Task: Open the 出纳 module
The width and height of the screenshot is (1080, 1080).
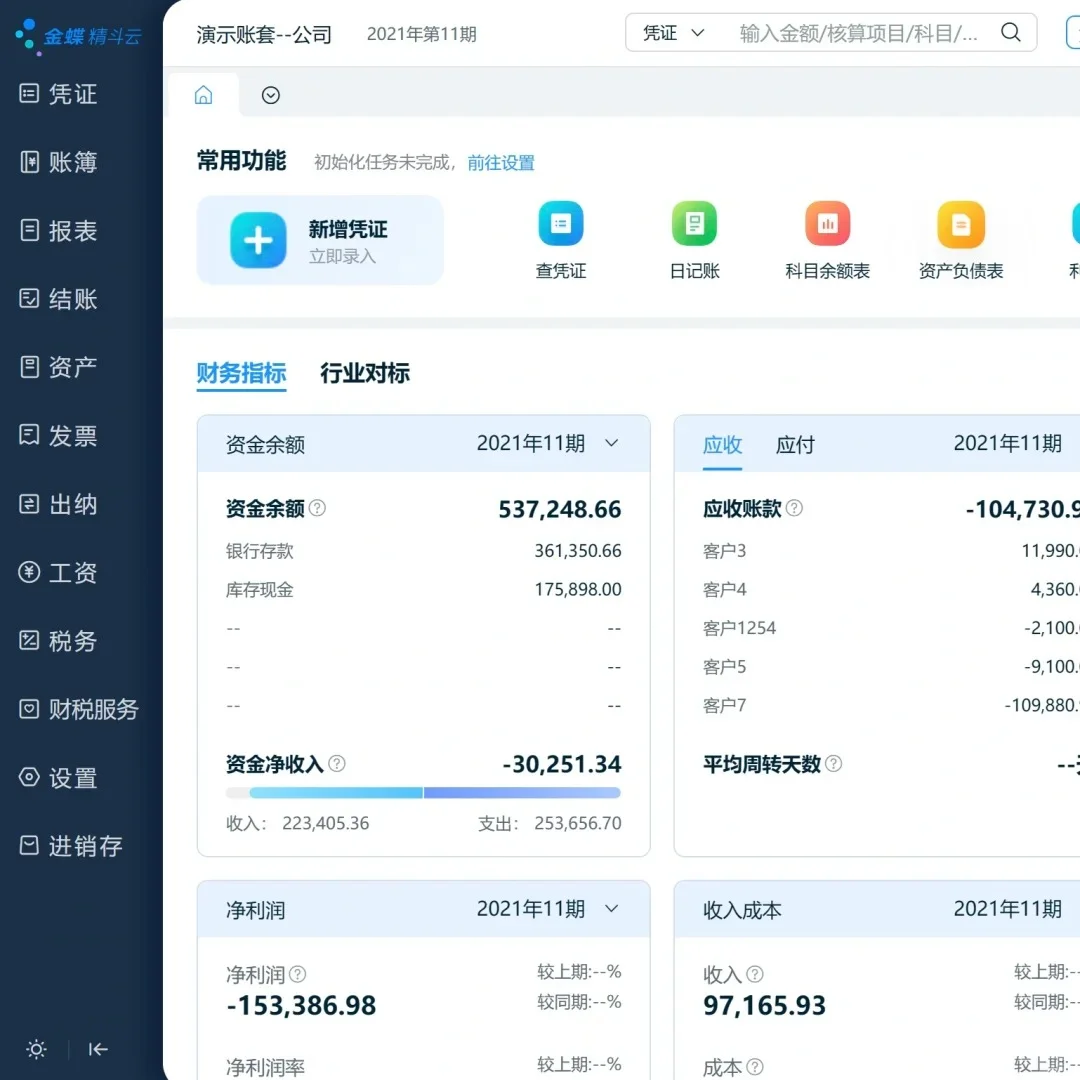Action: [x=60, y=504]
